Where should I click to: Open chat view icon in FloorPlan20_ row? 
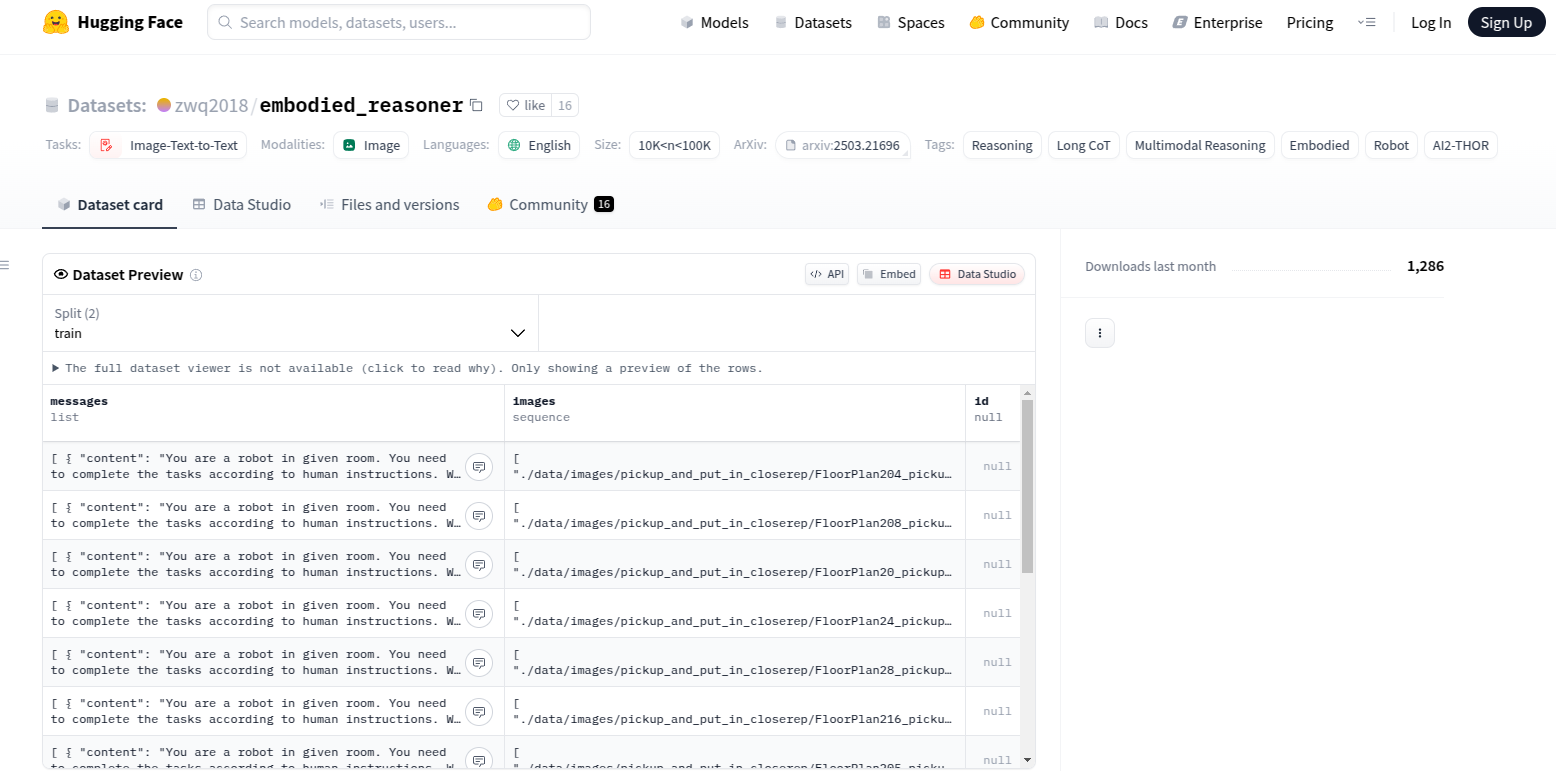(479, 564)
